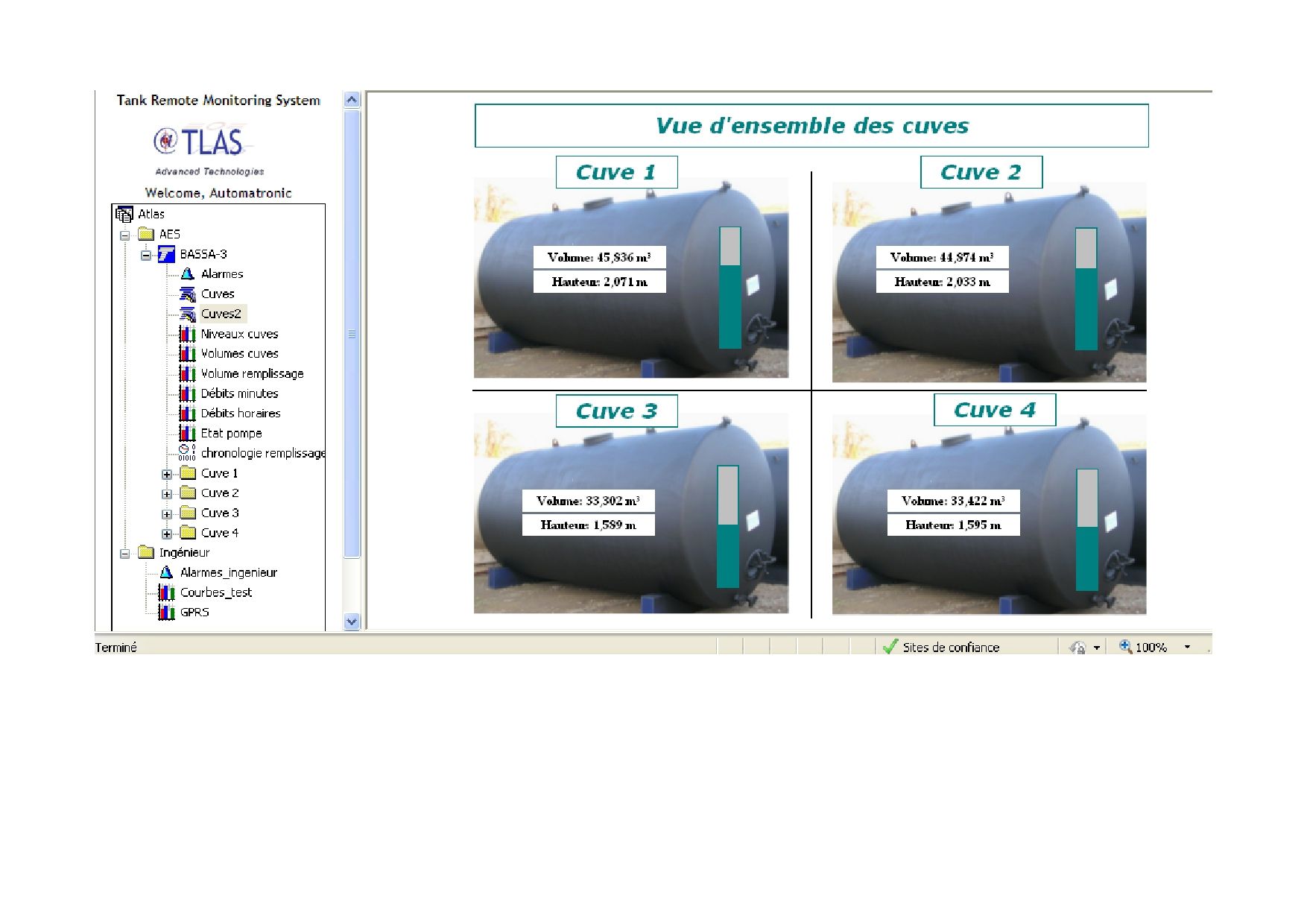1307x924 pixels.
Task: Click the zoom magnifier icon in status bar
Action: [x=1125, y=647]
